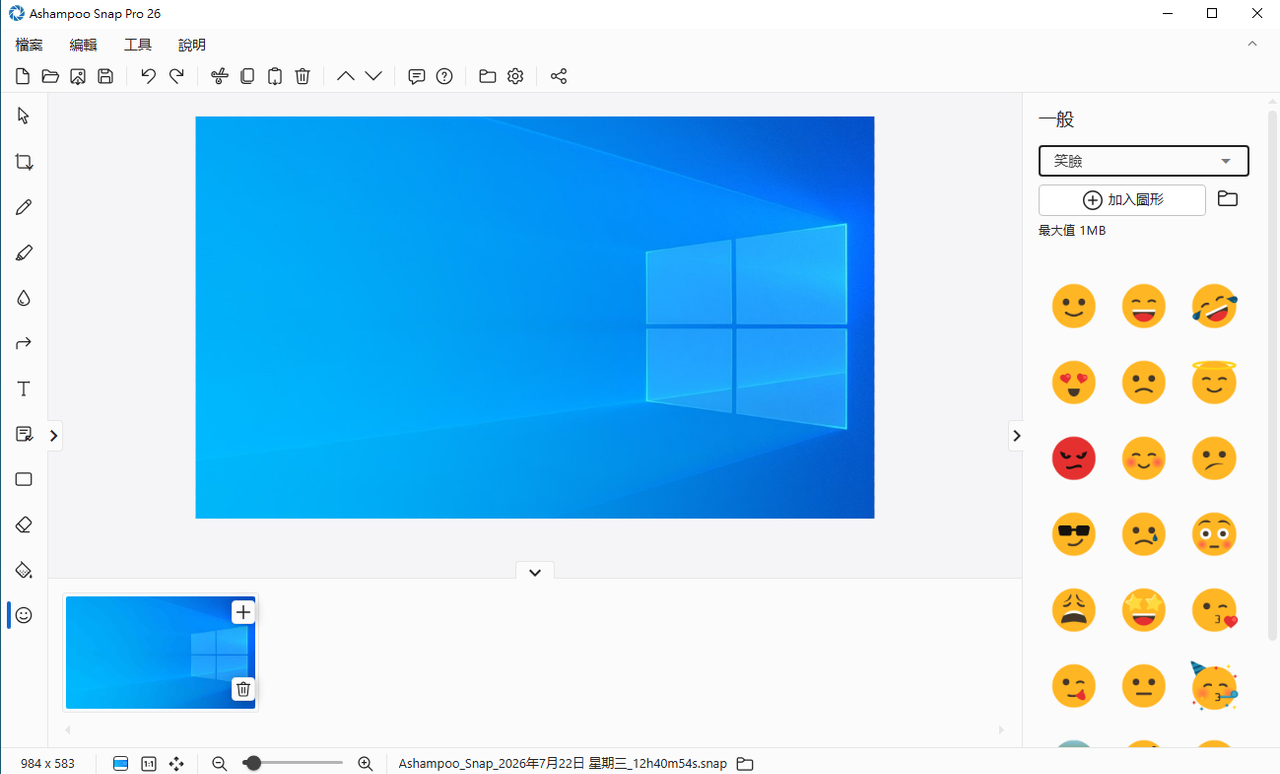The image size is (1280, 774).
Task: Zoom out with the minus magnifier
Action: point(220,763)
